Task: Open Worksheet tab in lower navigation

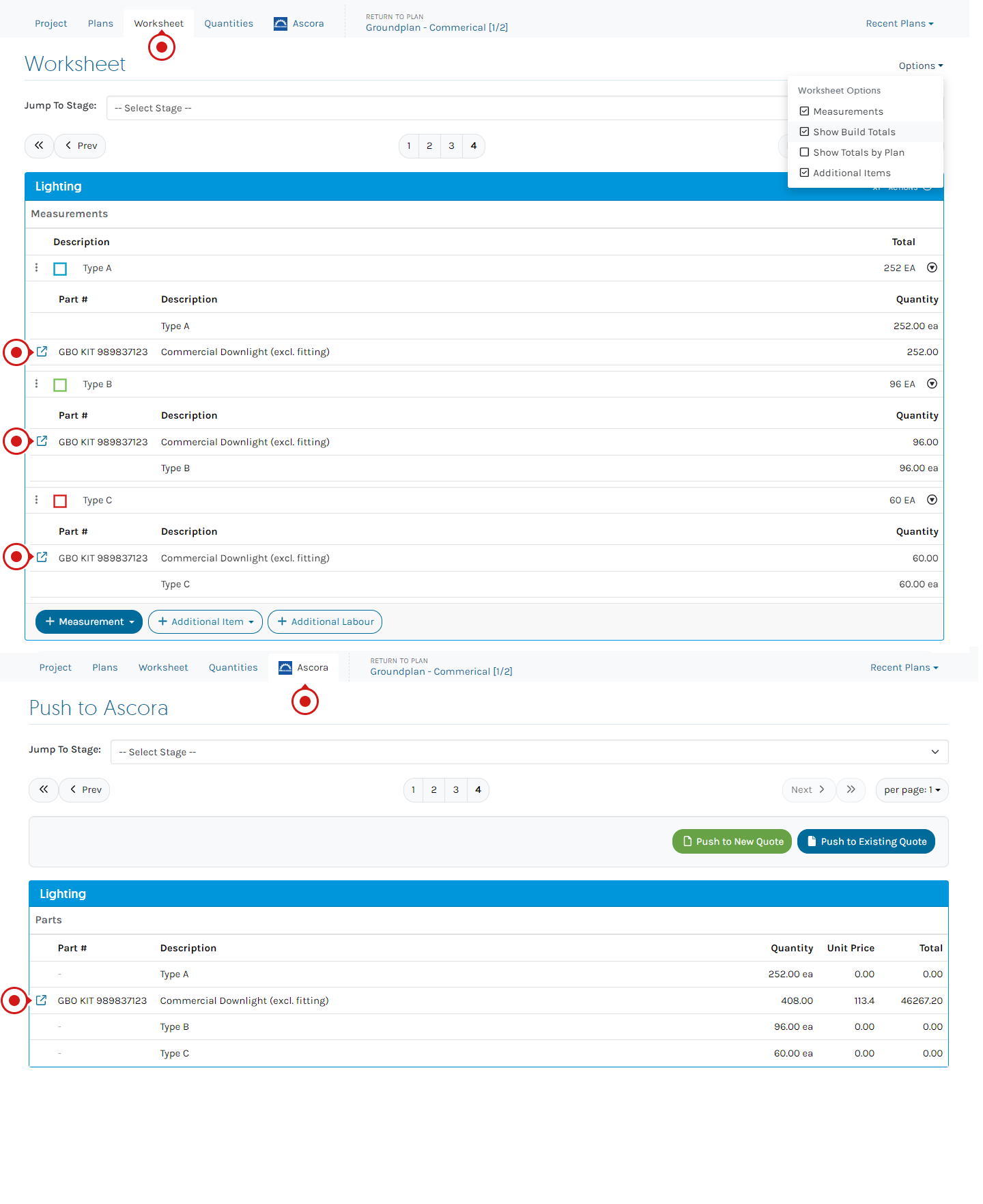Action: (163, 668)
